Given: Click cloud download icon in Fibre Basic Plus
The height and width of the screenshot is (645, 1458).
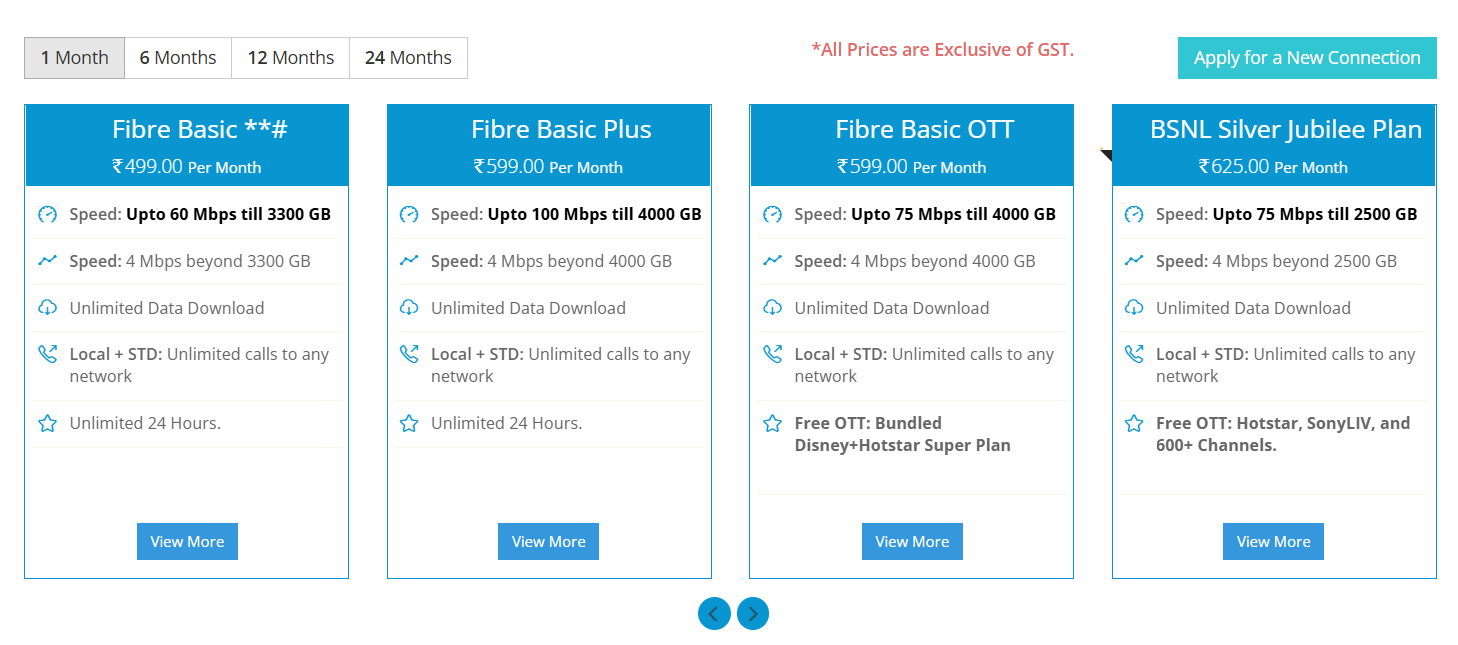Looking at the screenshot, I should [x=409, y=308].
